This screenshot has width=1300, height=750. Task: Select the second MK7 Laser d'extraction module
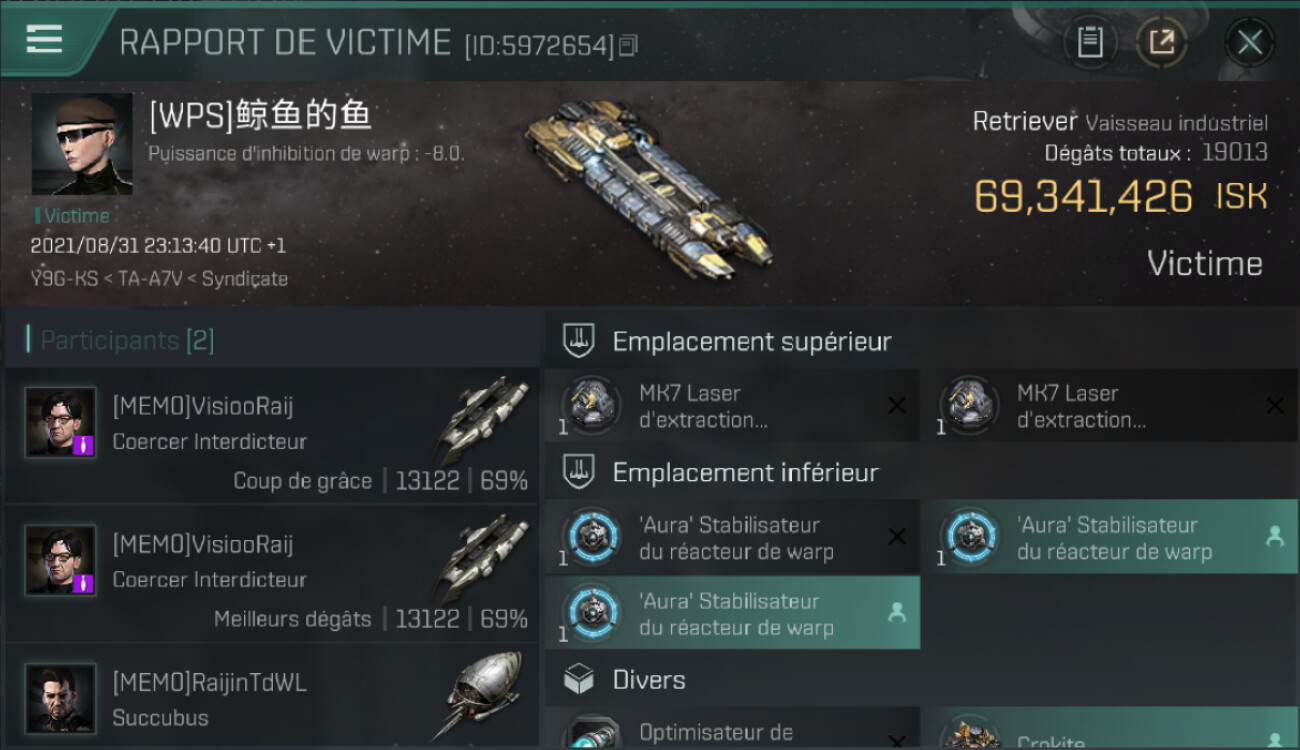point(1111,406)
